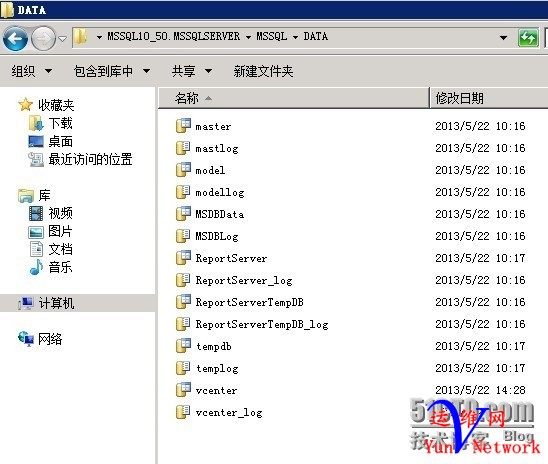This screenshot has height=464, width=548.
Task: Click 新建文件夹 button
Action: click(263, 71)
